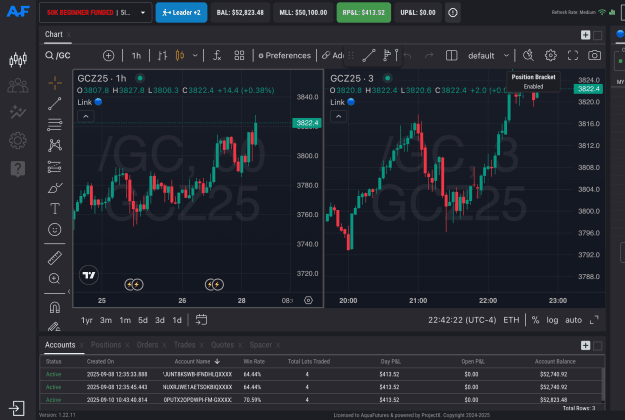Open the time axis settings gear

(x=308, y=300)
